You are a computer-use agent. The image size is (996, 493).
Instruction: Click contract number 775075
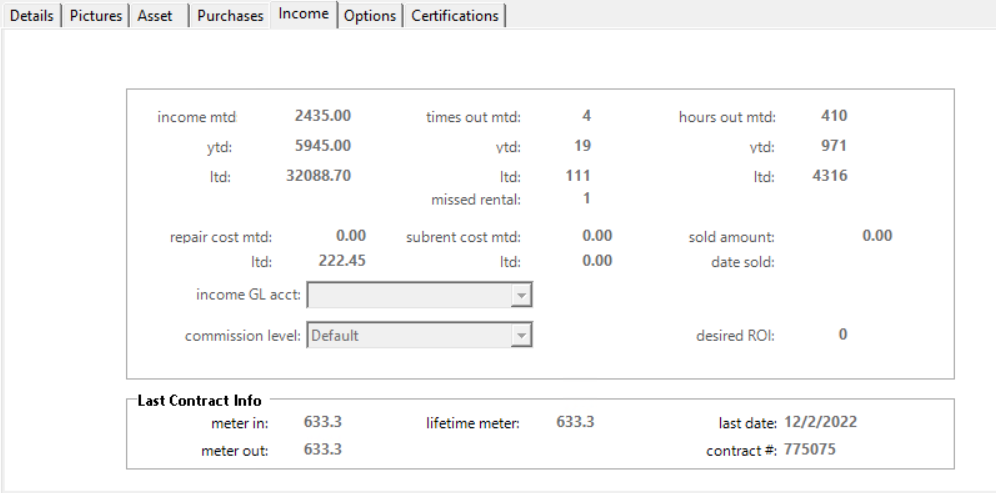click(809, 450)
